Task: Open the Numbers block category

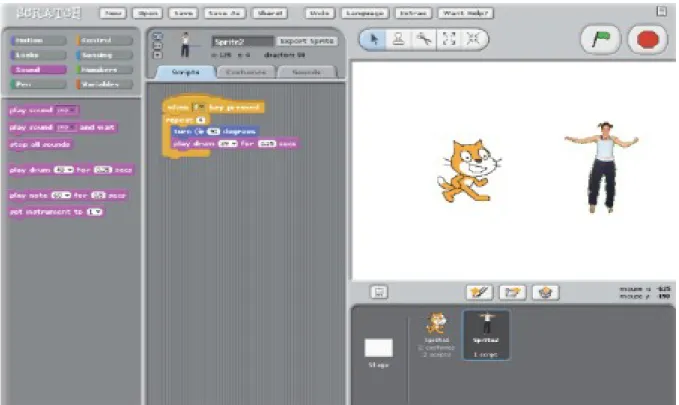Action: point(104,70)
